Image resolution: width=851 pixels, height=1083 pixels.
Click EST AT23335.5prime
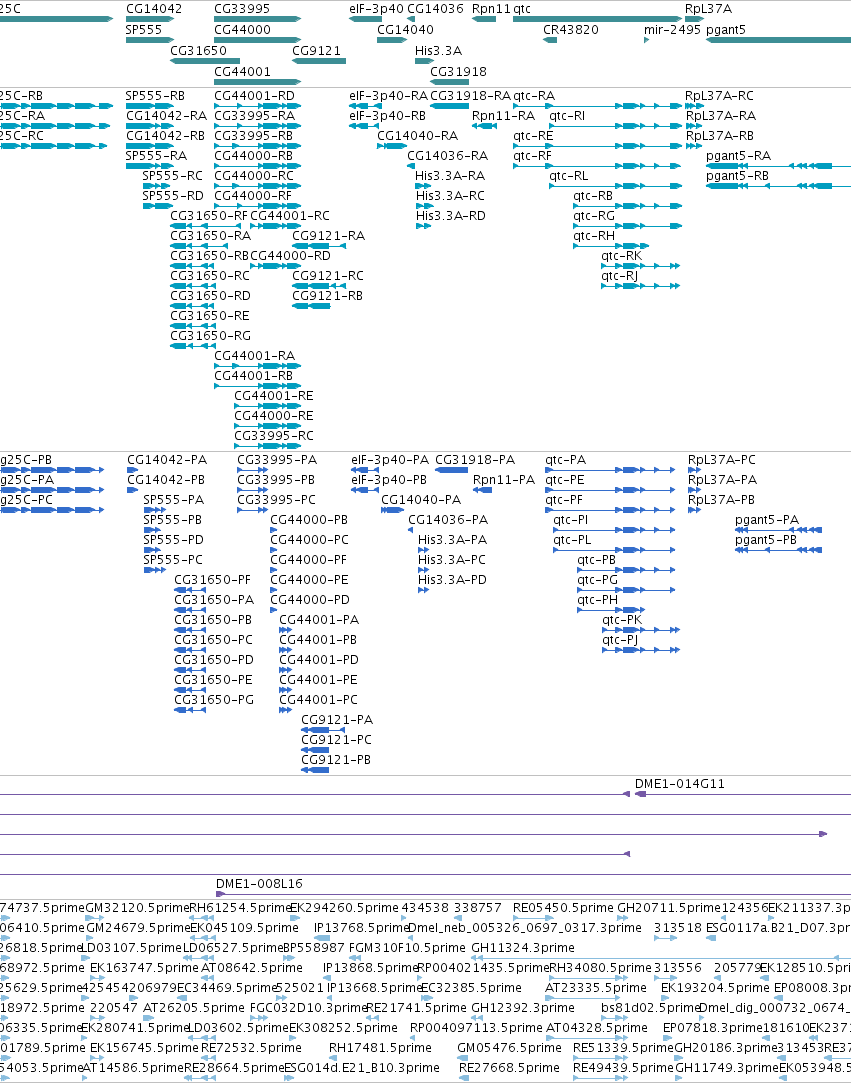coord(595,988)
